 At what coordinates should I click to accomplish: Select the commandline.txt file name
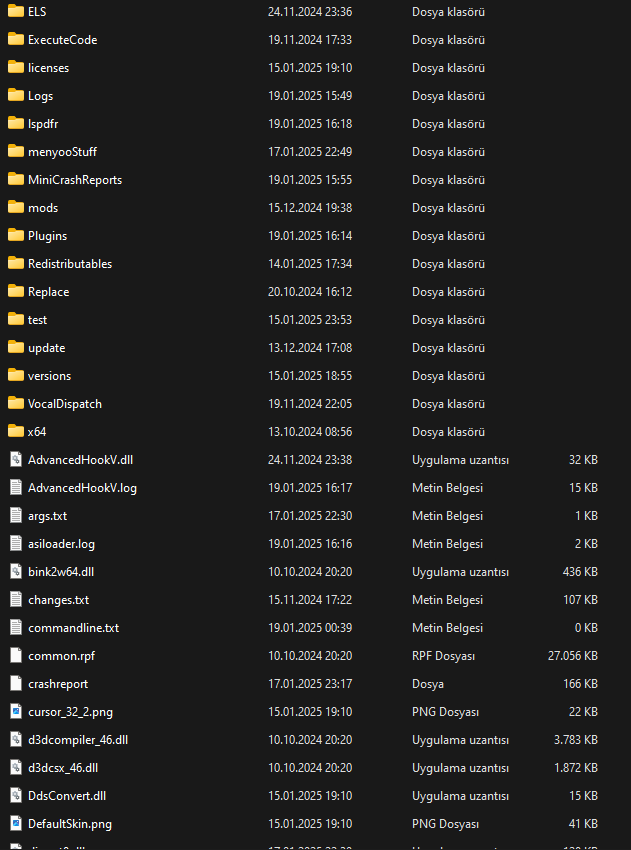73,628
